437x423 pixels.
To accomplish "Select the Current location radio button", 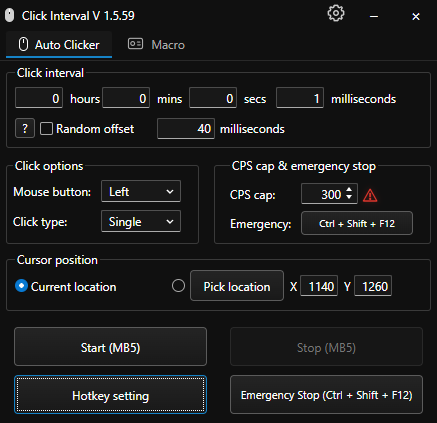I will (21, 286).
